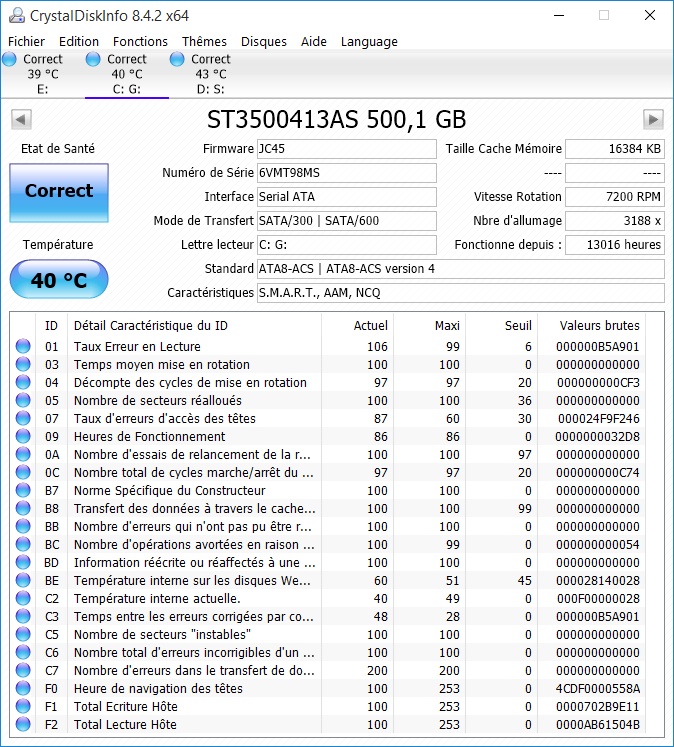Screen dimensions: 674x747
Task: Click the Caractéristiques field S.M.A.R.T., AAM, NCQ
Action: pyautogui.click(x=461, y=293)
